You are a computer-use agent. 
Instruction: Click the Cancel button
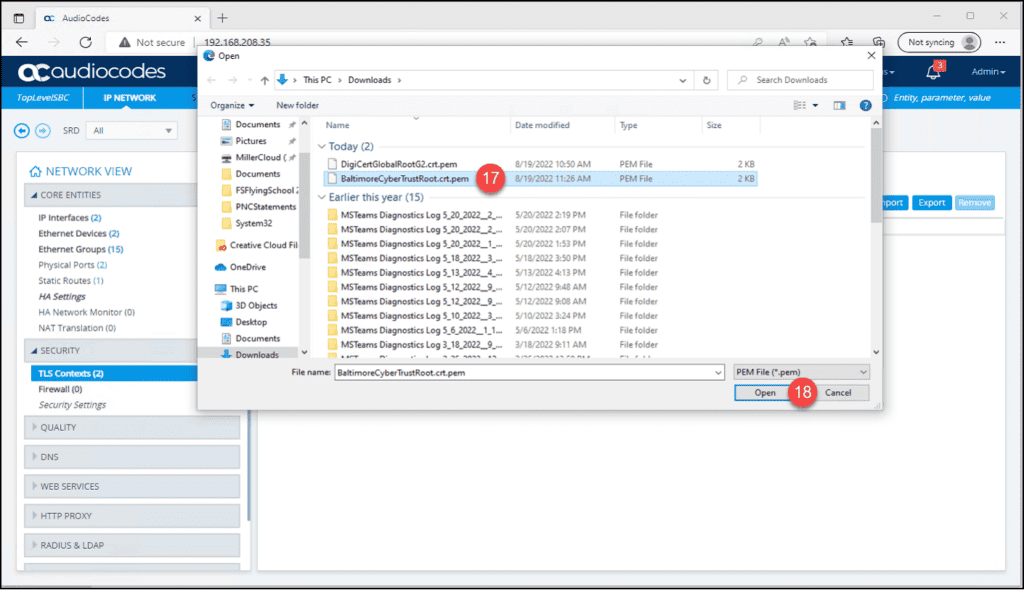838,393
